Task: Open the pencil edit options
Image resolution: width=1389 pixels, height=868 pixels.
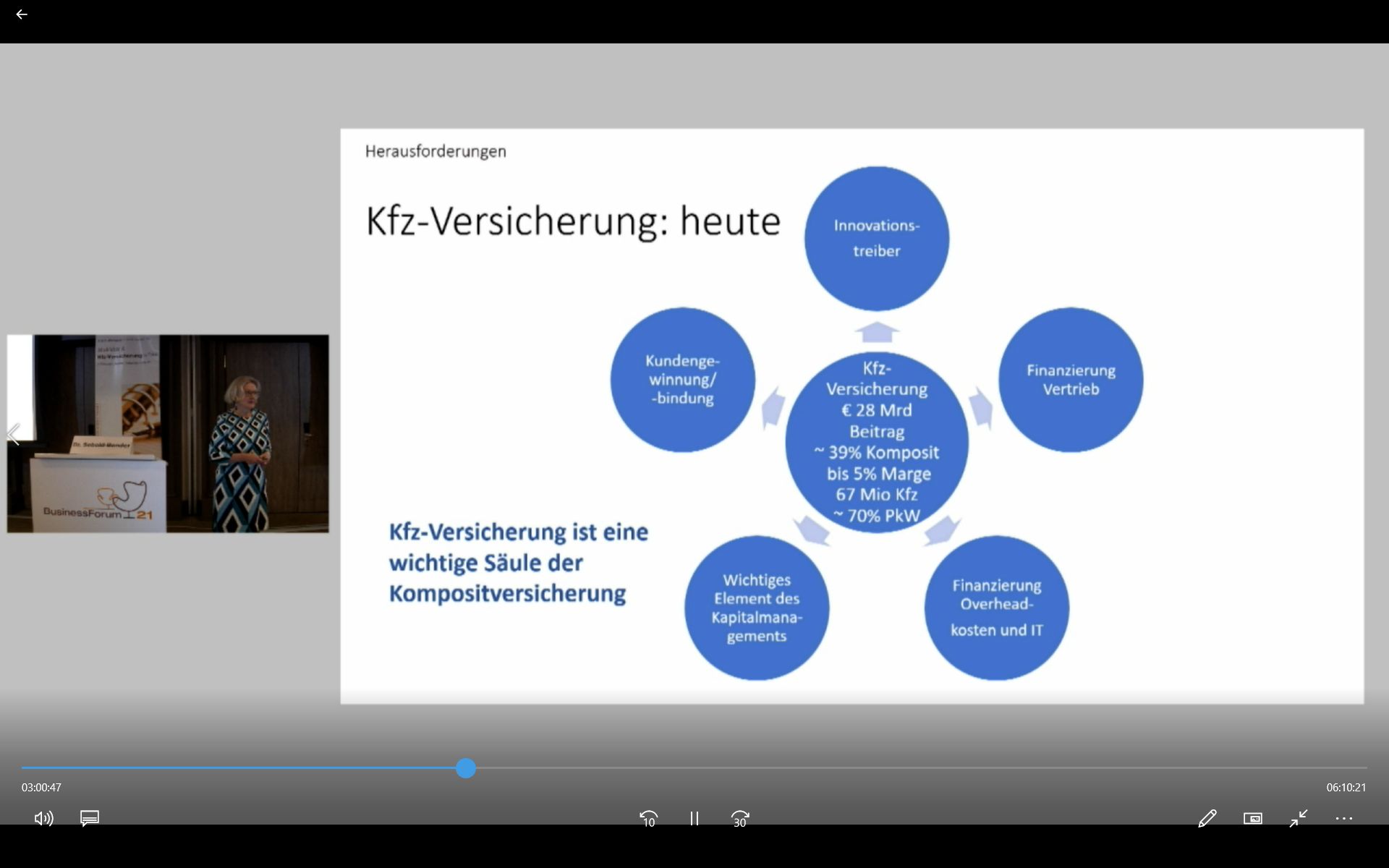Action: coord(1207,818)
